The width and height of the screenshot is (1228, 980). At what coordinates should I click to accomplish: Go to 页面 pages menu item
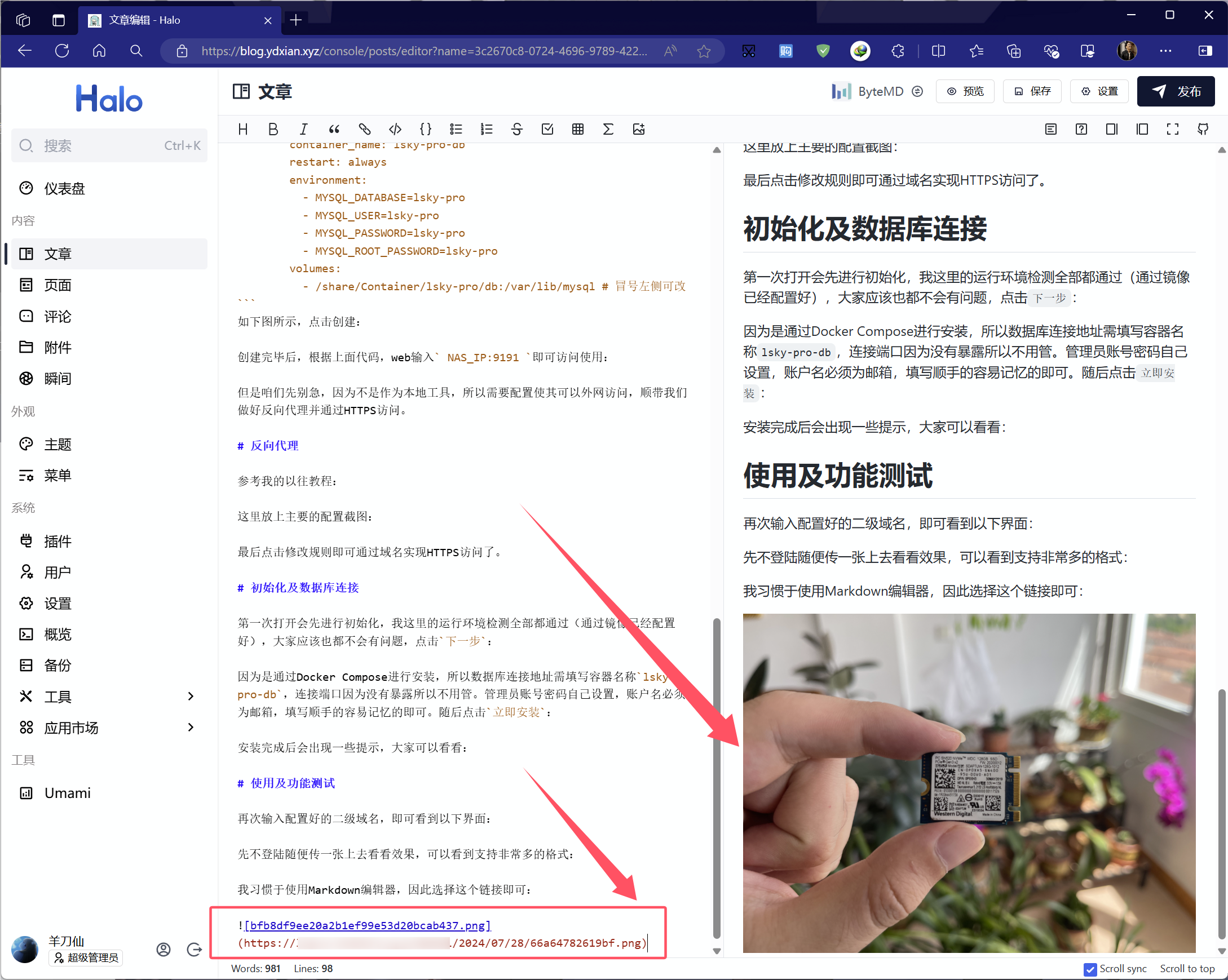pos(109,285)
